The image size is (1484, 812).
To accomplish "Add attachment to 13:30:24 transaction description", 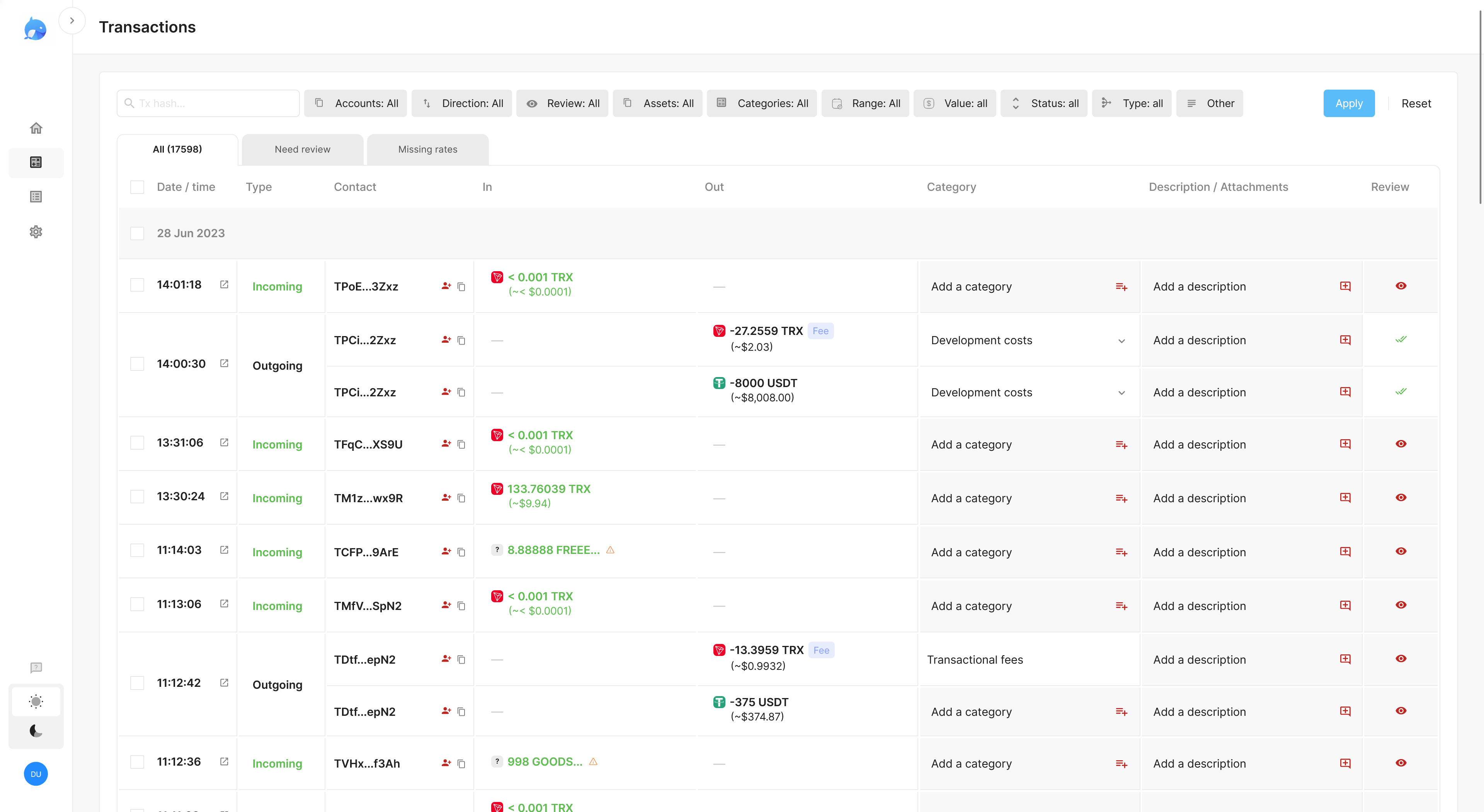I will (x=1345, y=498).
